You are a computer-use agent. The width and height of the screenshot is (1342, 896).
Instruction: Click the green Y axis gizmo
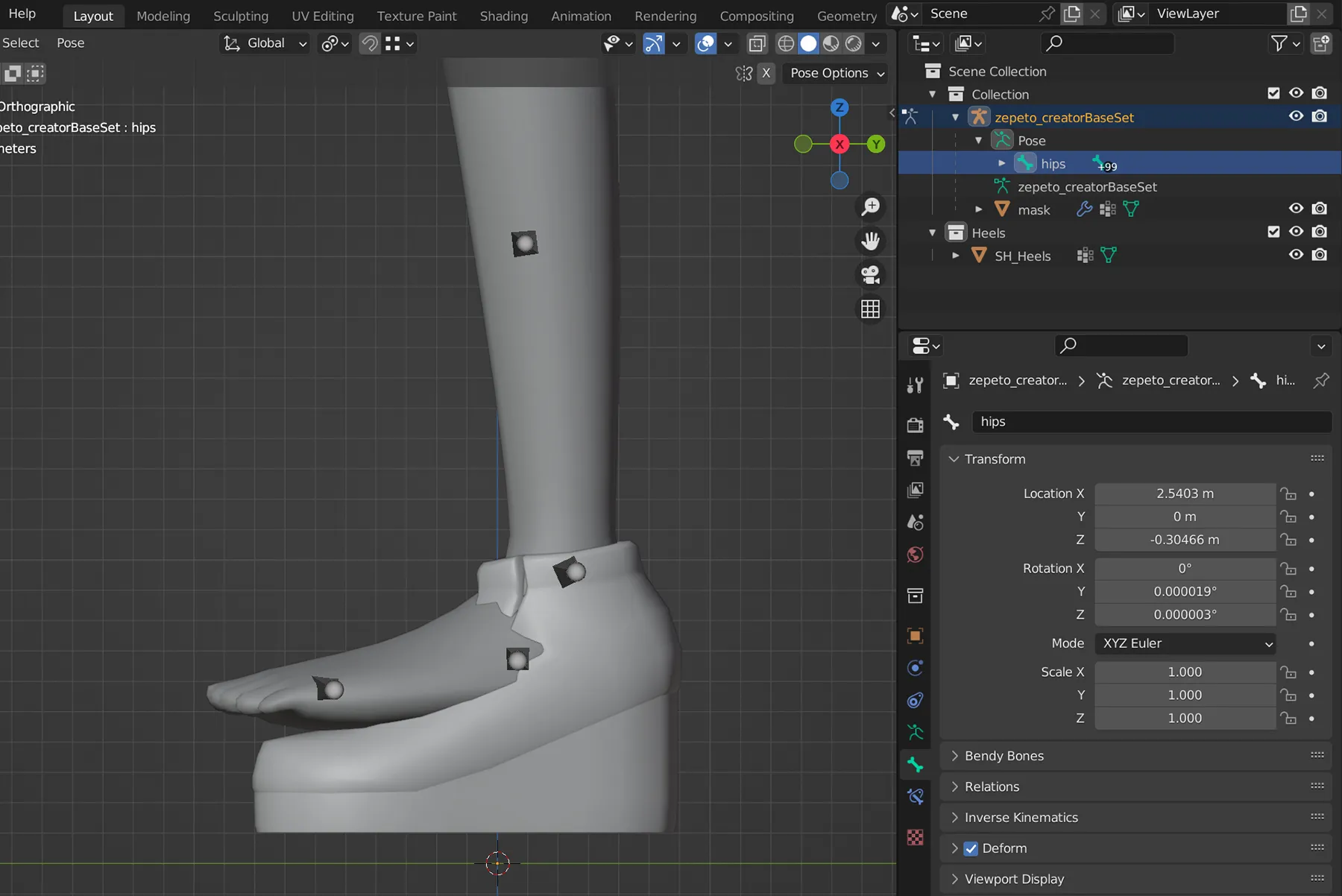tap(876, 144)
